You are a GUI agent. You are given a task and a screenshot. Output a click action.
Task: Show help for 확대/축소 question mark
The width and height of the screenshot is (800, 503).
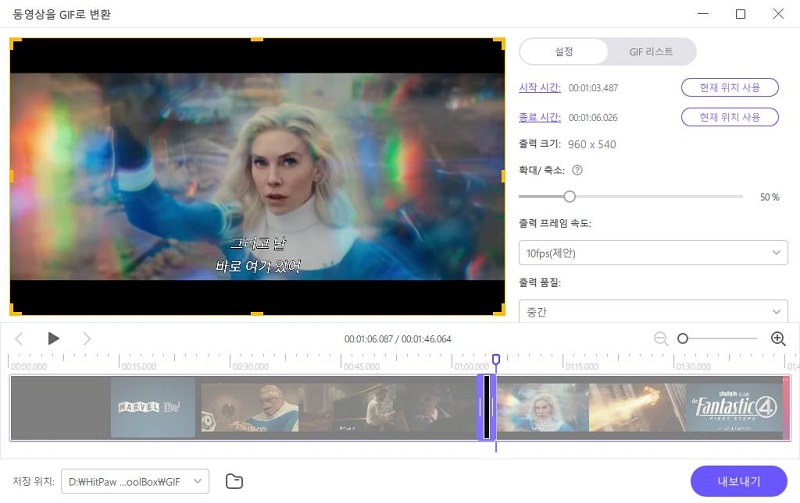[577, 170]
